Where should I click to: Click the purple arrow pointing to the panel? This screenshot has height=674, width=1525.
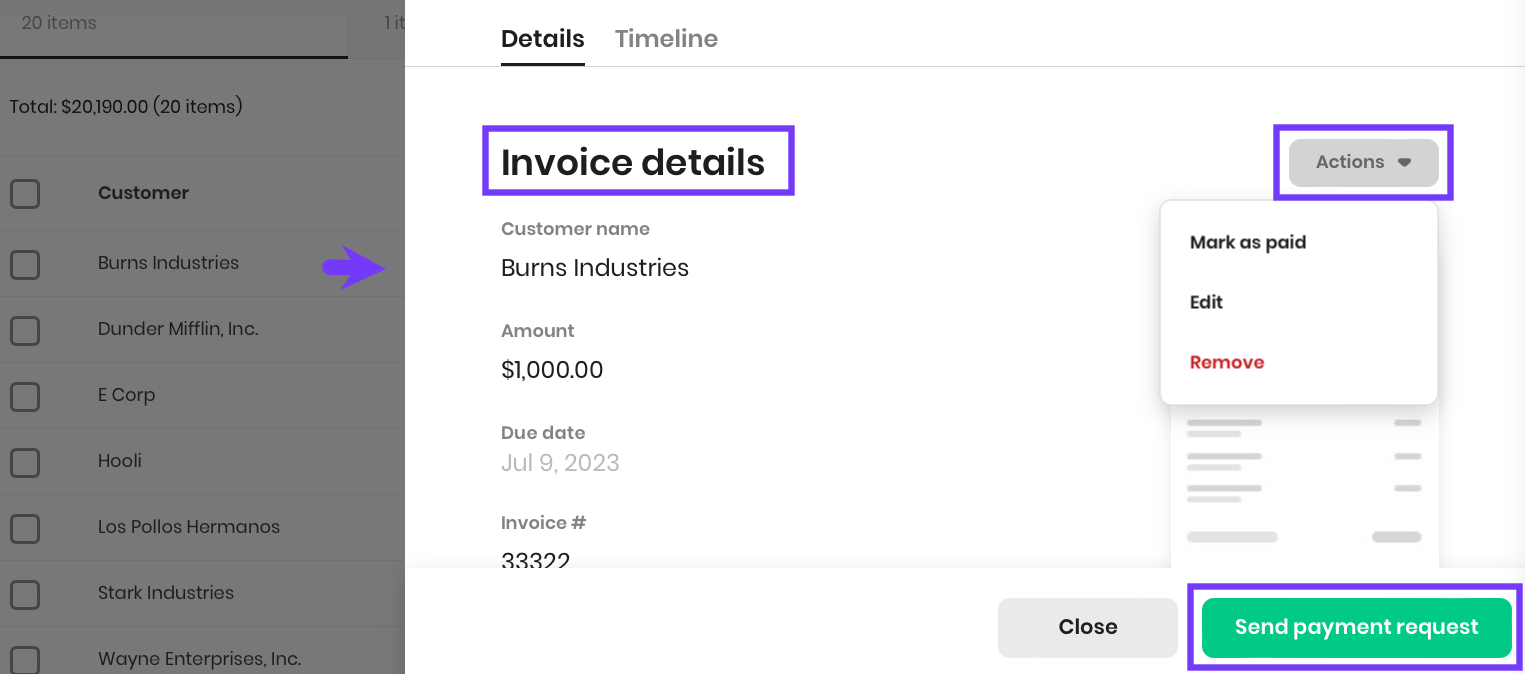click(352, 267)
